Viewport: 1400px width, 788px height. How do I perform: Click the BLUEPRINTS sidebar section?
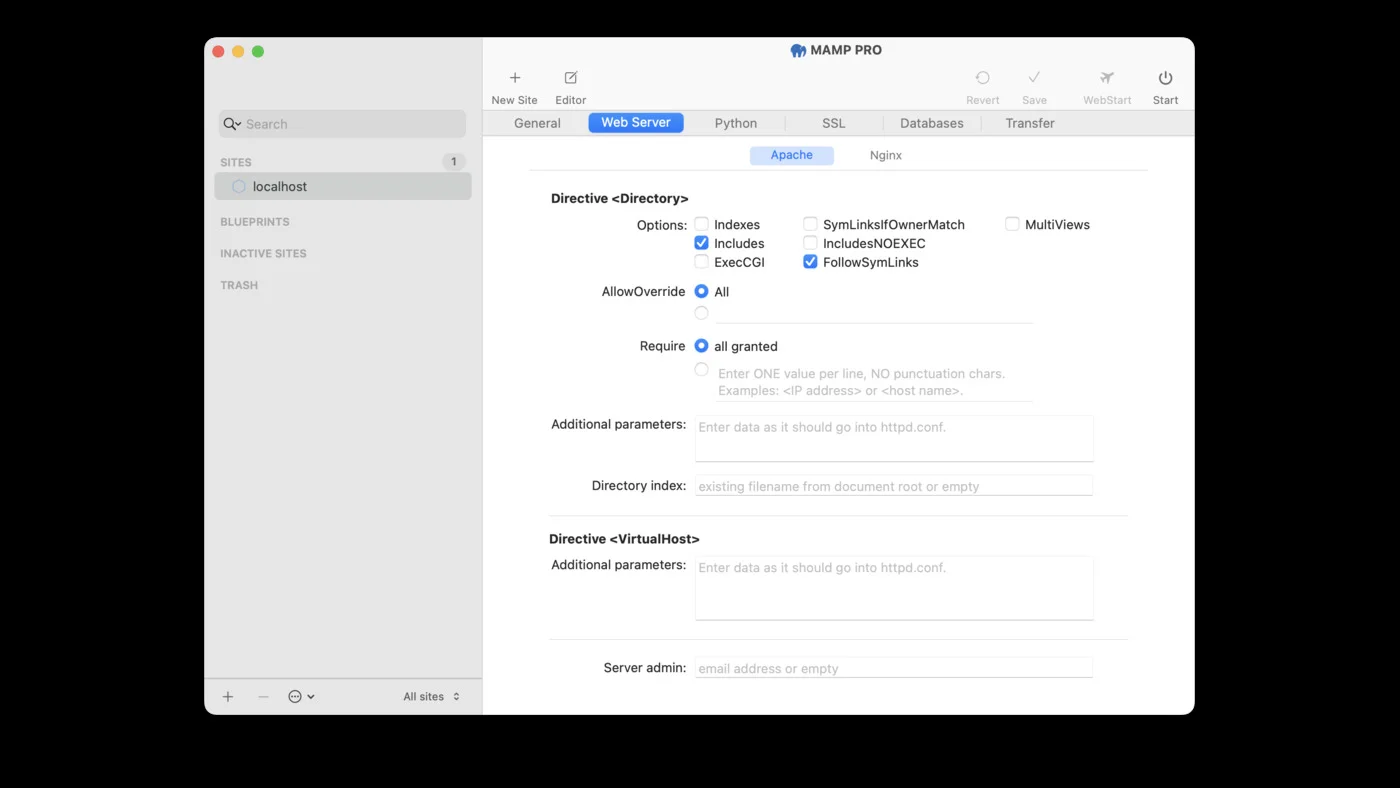(x=255, y=222)
